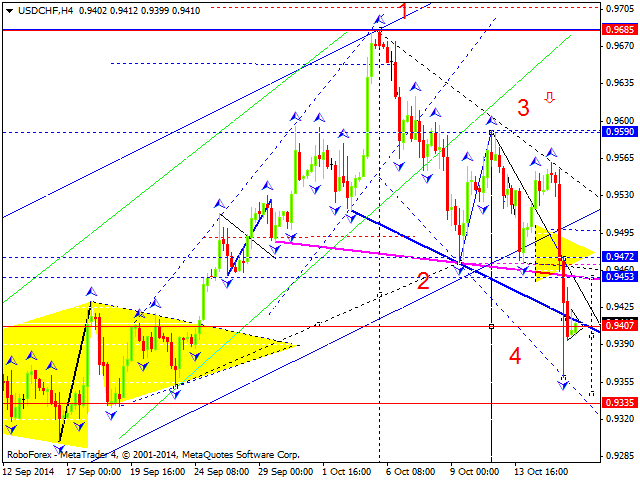Click the 0.9530 price axis label

pos(620,195)
